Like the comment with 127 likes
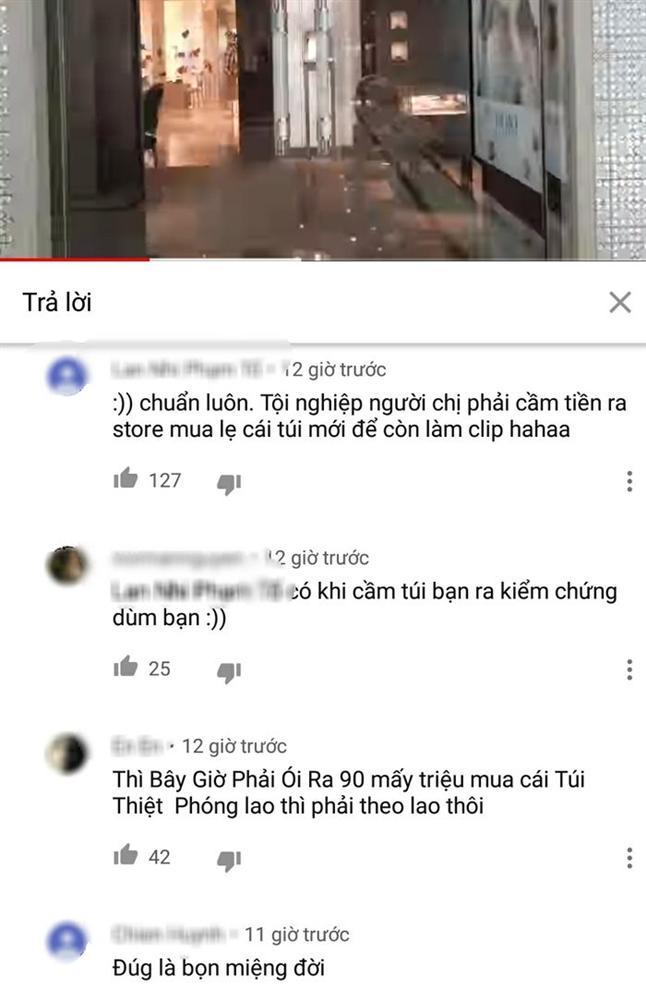Viewport: 646px width, 1000px height. tap(126, 478)
